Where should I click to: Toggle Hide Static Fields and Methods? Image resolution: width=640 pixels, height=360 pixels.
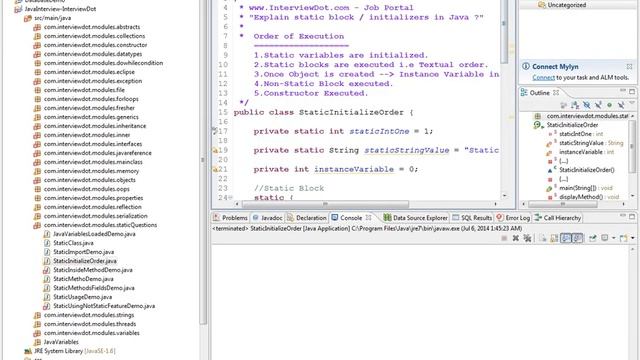click(x=598, y=105)
